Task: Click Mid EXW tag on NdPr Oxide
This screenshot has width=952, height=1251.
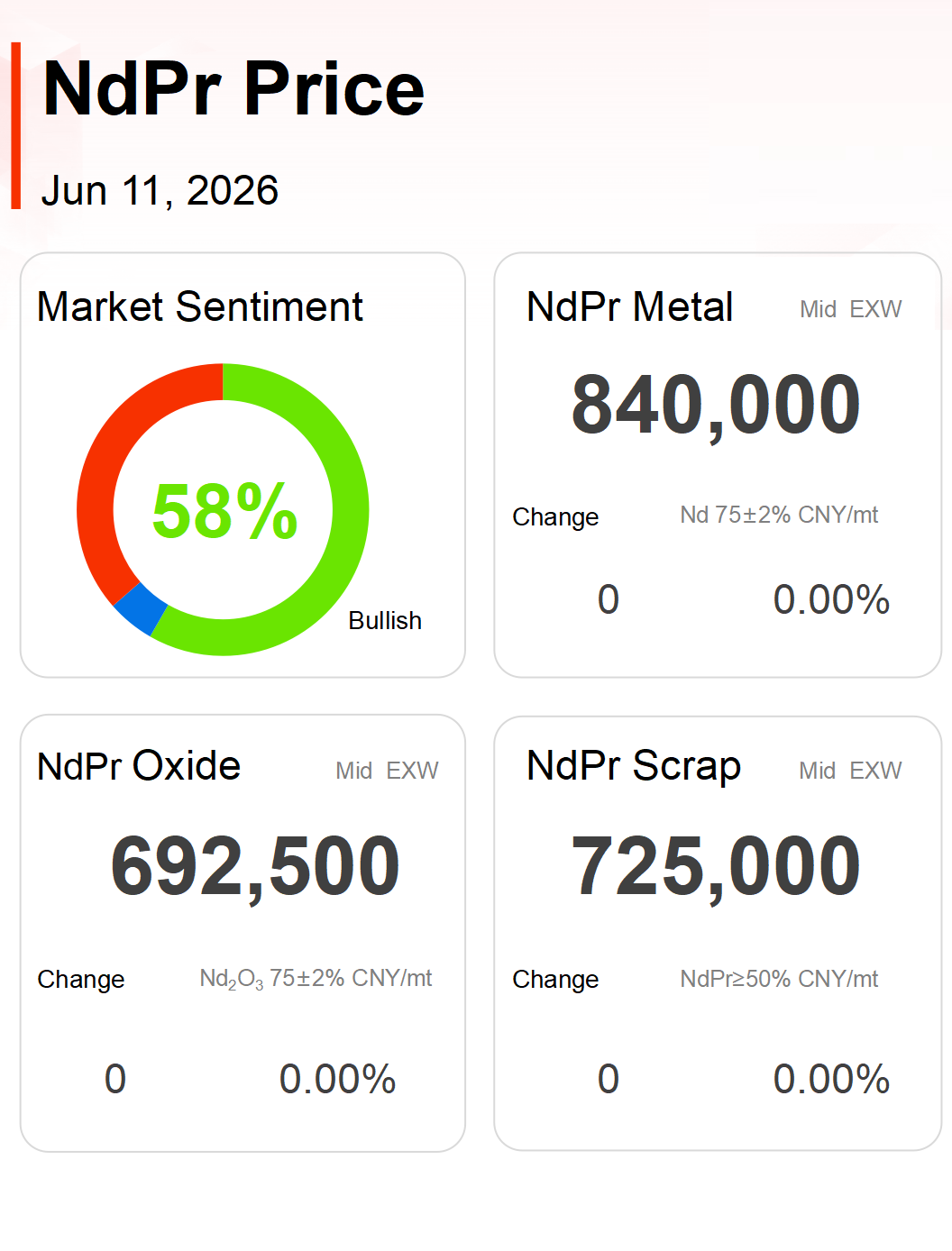Action: pyautogui.click(x=387, y=771)
